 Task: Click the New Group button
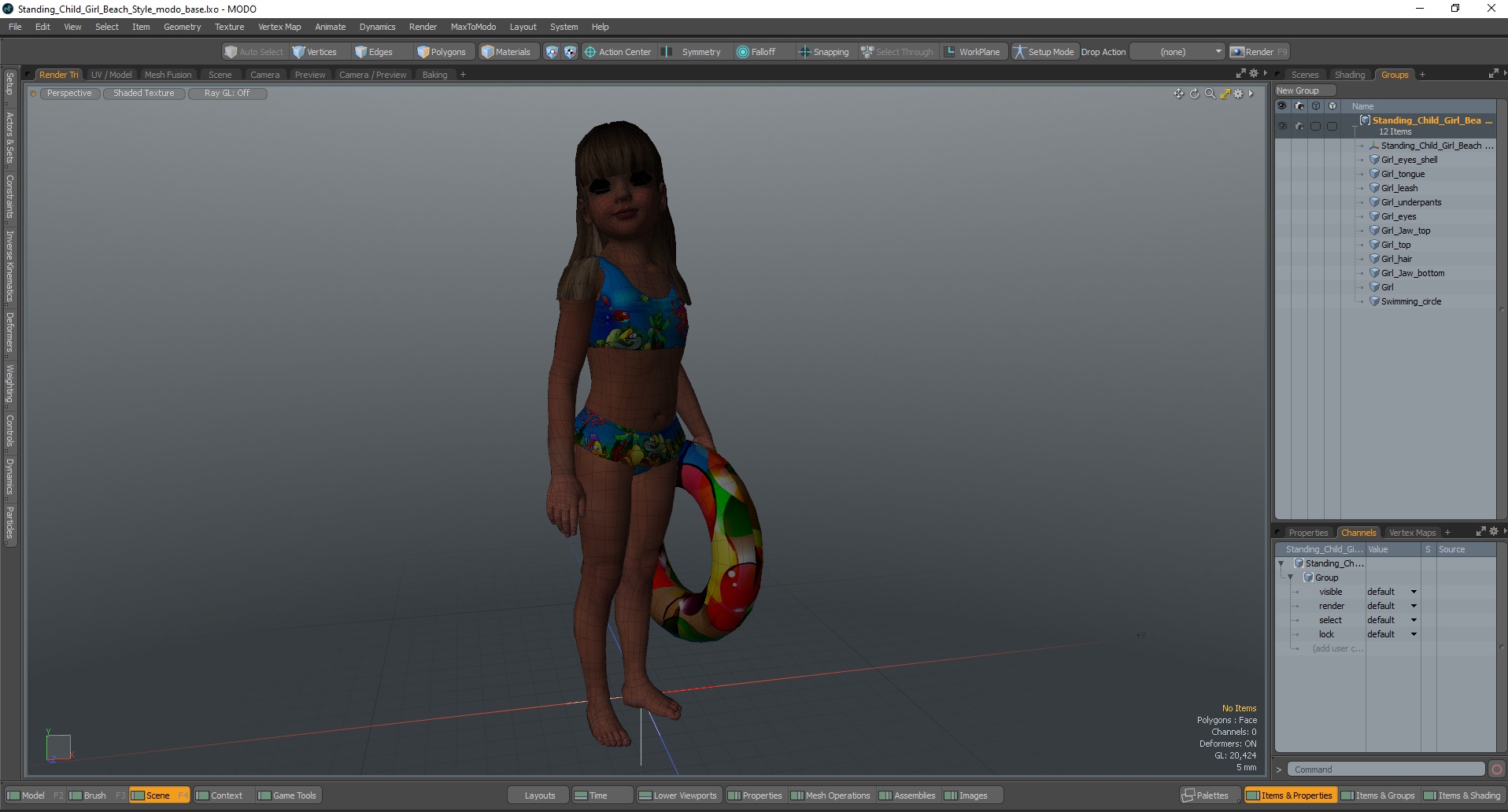pyautogui.click(x=1304, y=90)
